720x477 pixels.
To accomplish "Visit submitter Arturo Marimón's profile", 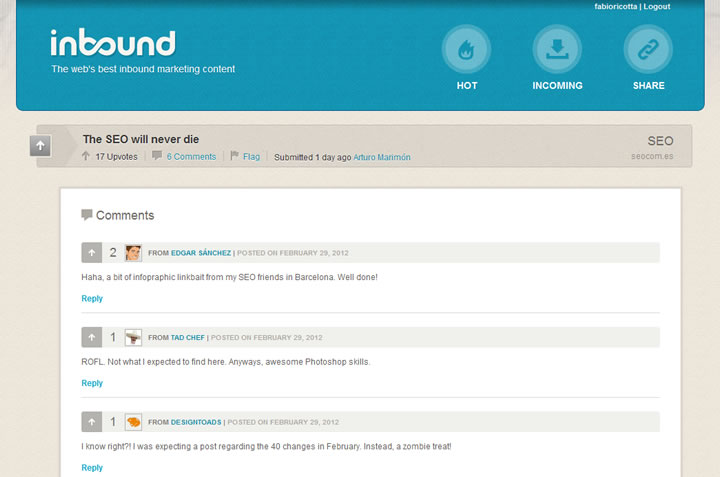I will click(381, 157).
